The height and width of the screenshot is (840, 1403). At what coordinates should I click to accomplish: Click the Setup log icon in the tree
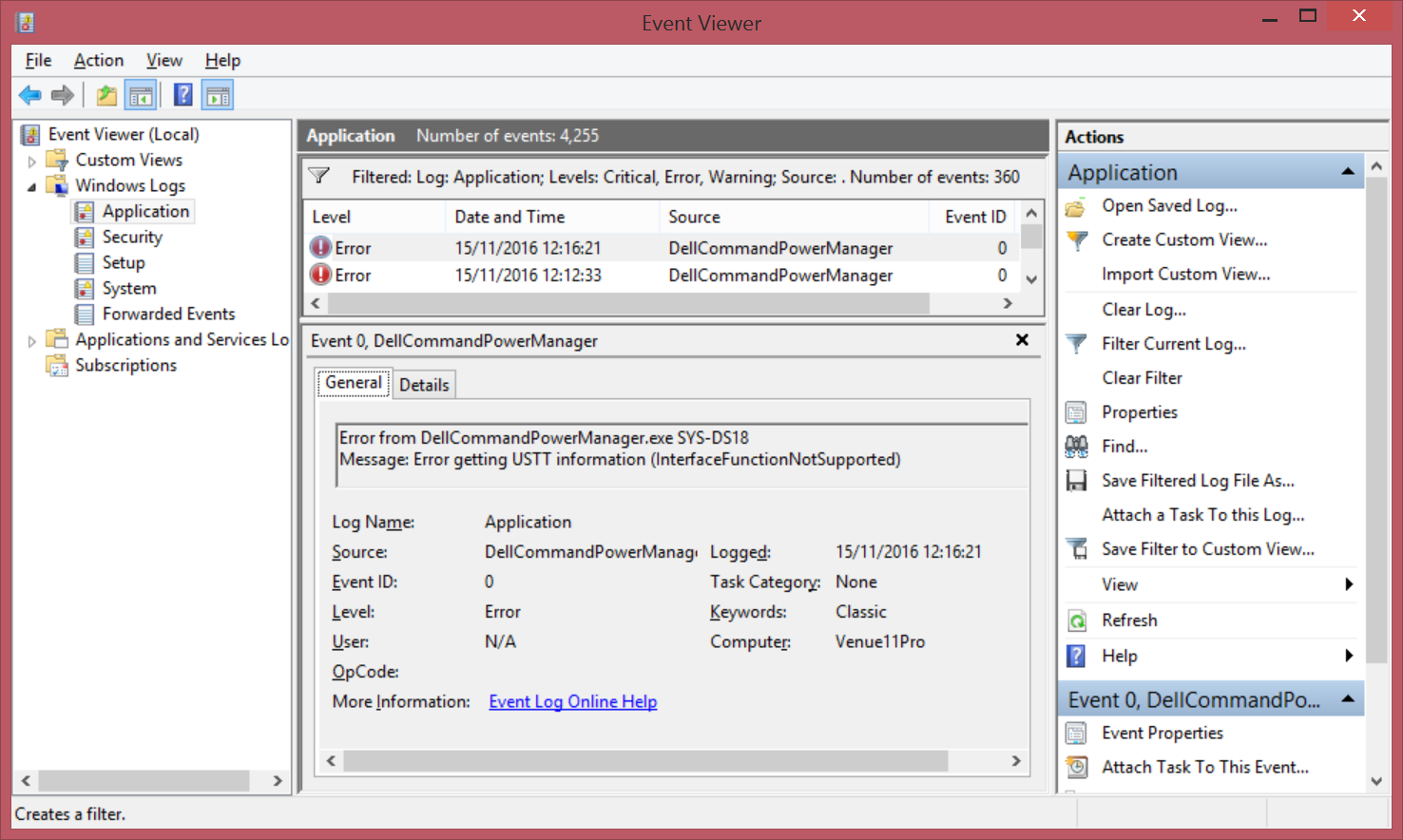[85, 262]
